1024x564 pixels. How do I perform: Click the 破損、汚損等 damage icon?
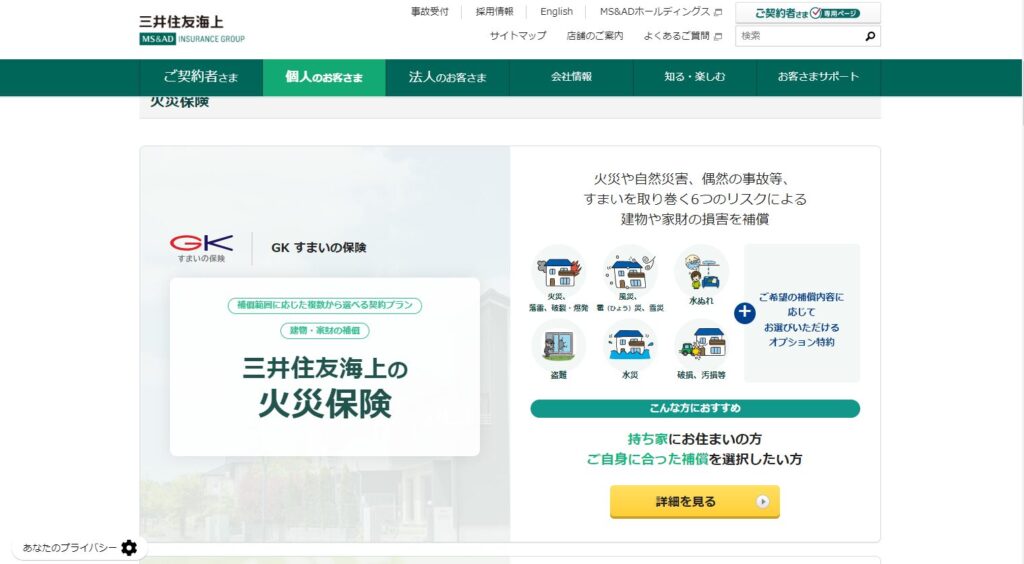[701, 344]
